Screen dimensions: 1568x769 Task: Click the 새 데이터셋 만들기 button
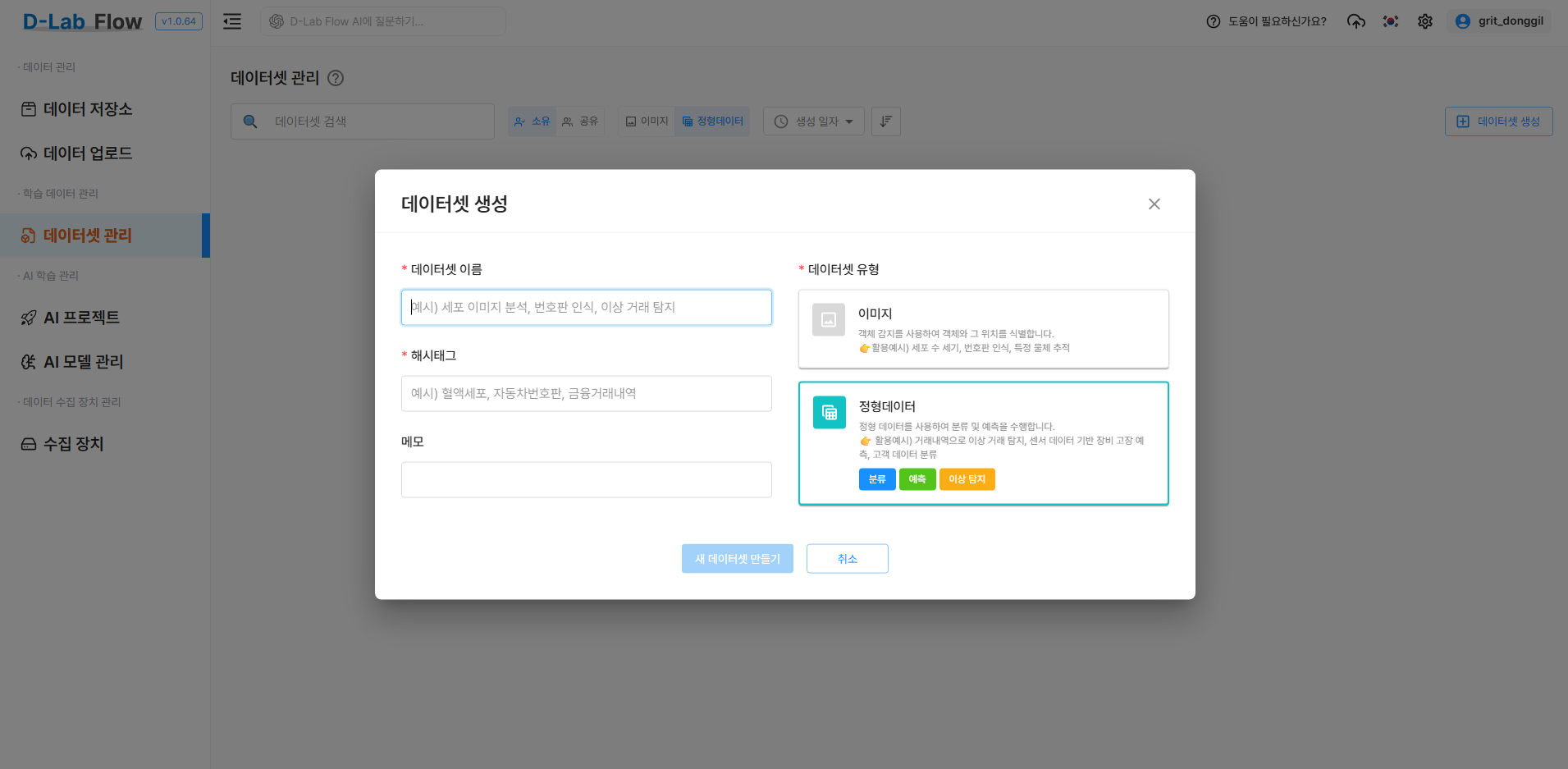click(x=737, y=558)
